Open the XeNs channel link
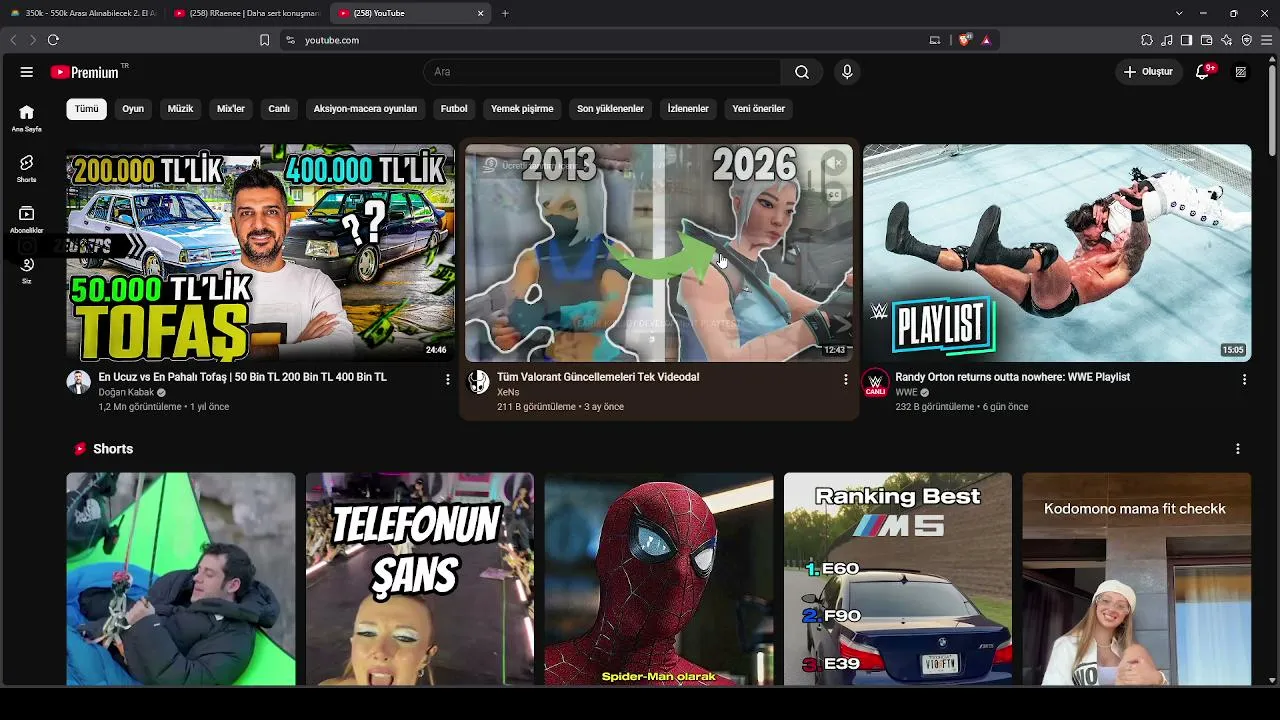This screenshot has width=1280, height=720. click(508, 393)
